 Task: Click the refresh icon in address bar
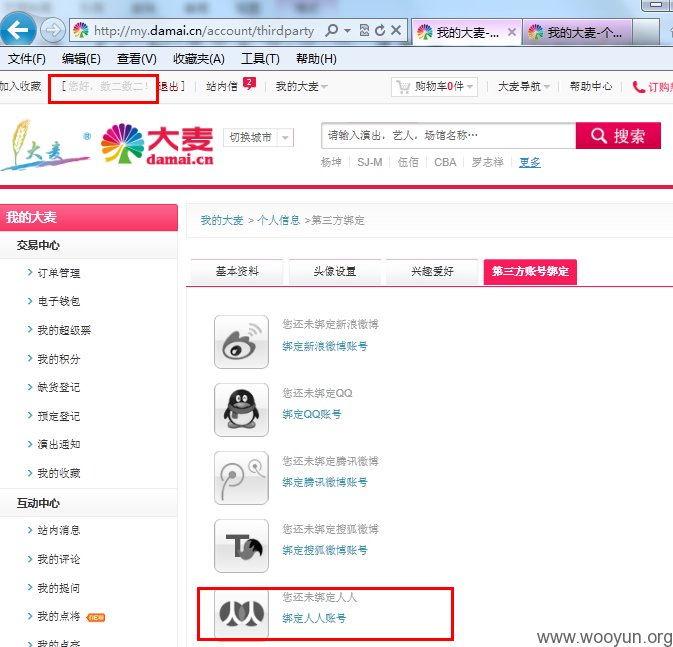(x=380, y=30)
